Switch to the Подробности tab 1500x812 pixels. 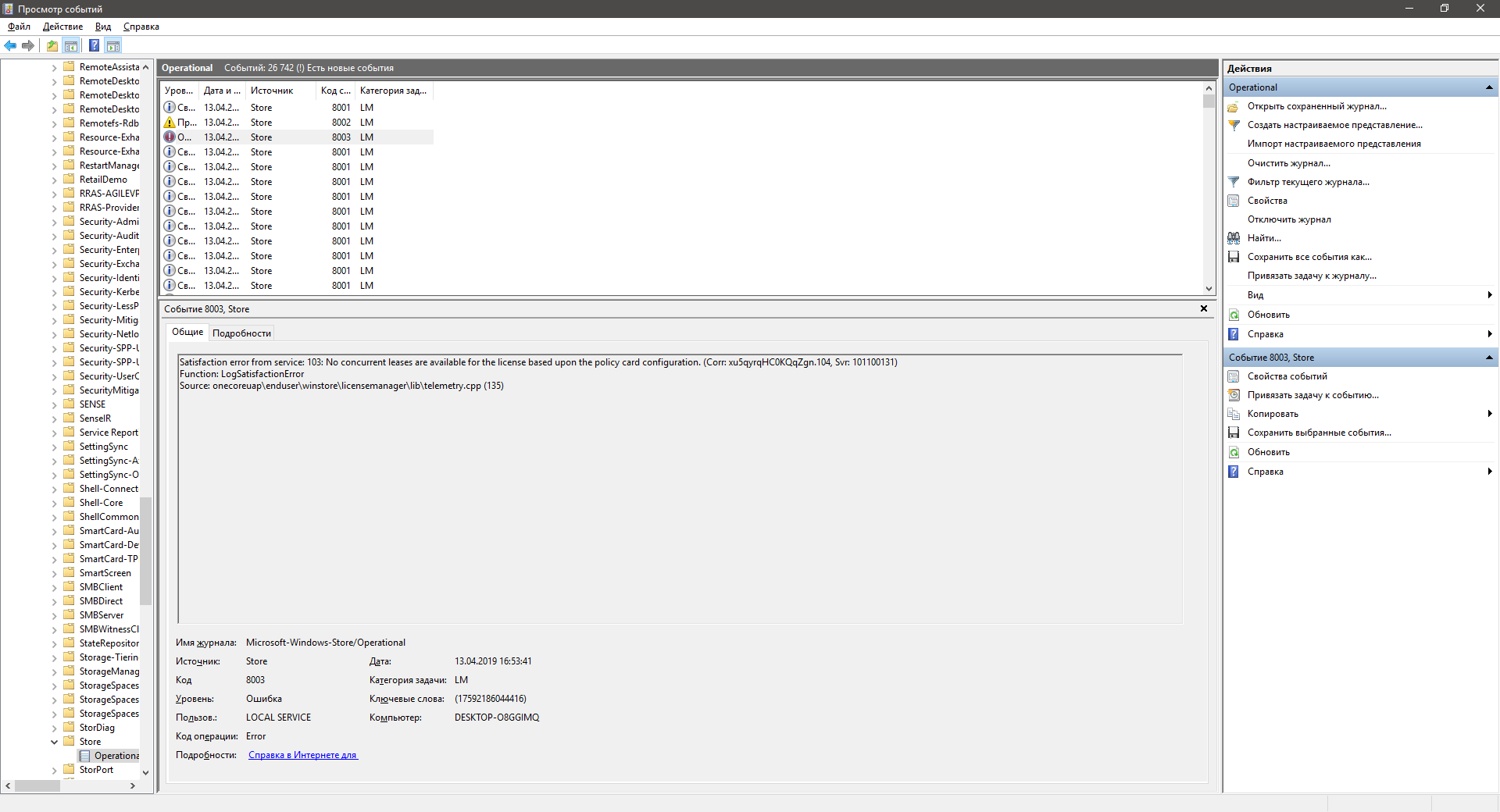click(241, 333)
